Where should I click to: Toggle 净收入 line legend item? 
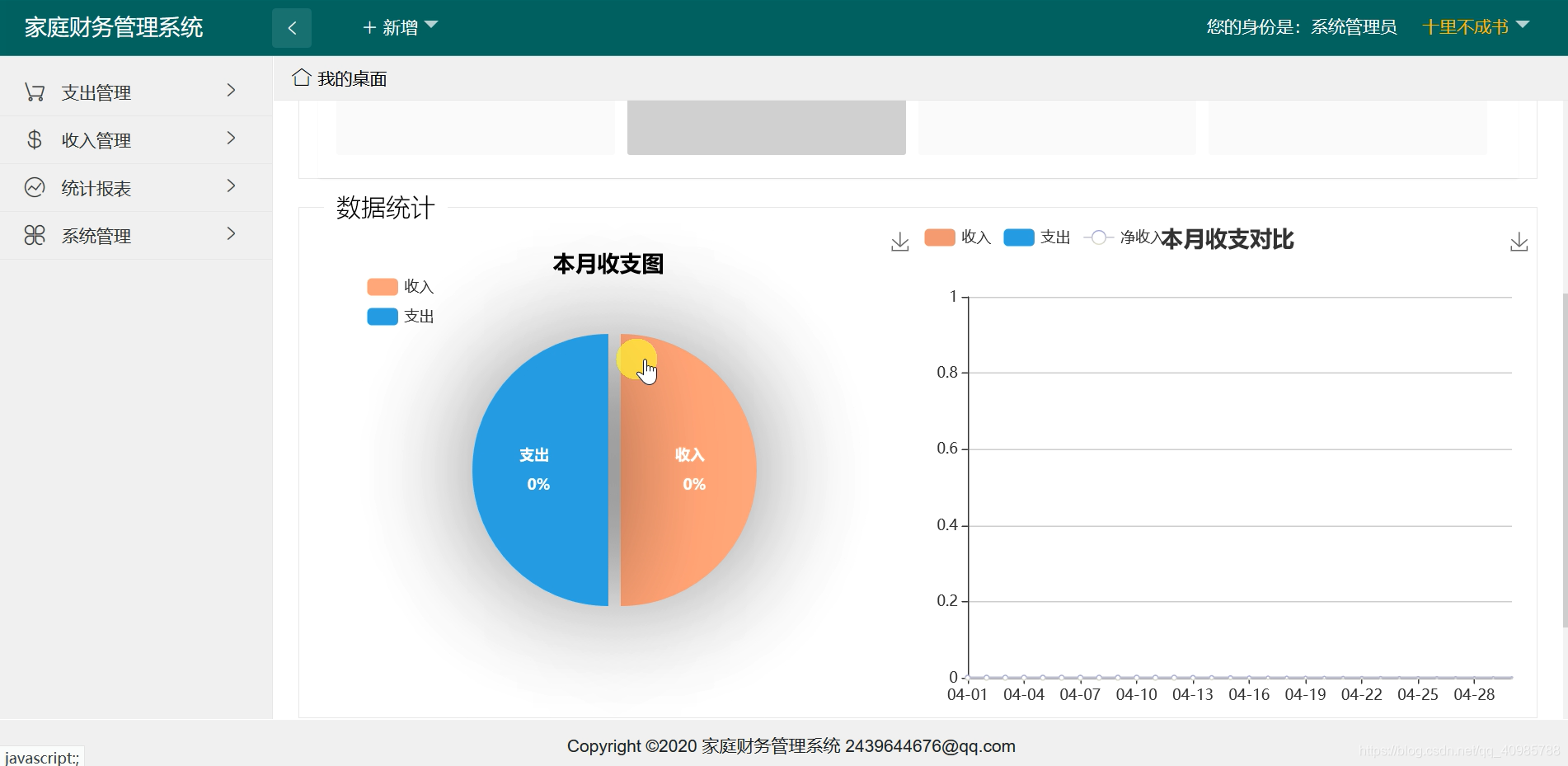1122,237
